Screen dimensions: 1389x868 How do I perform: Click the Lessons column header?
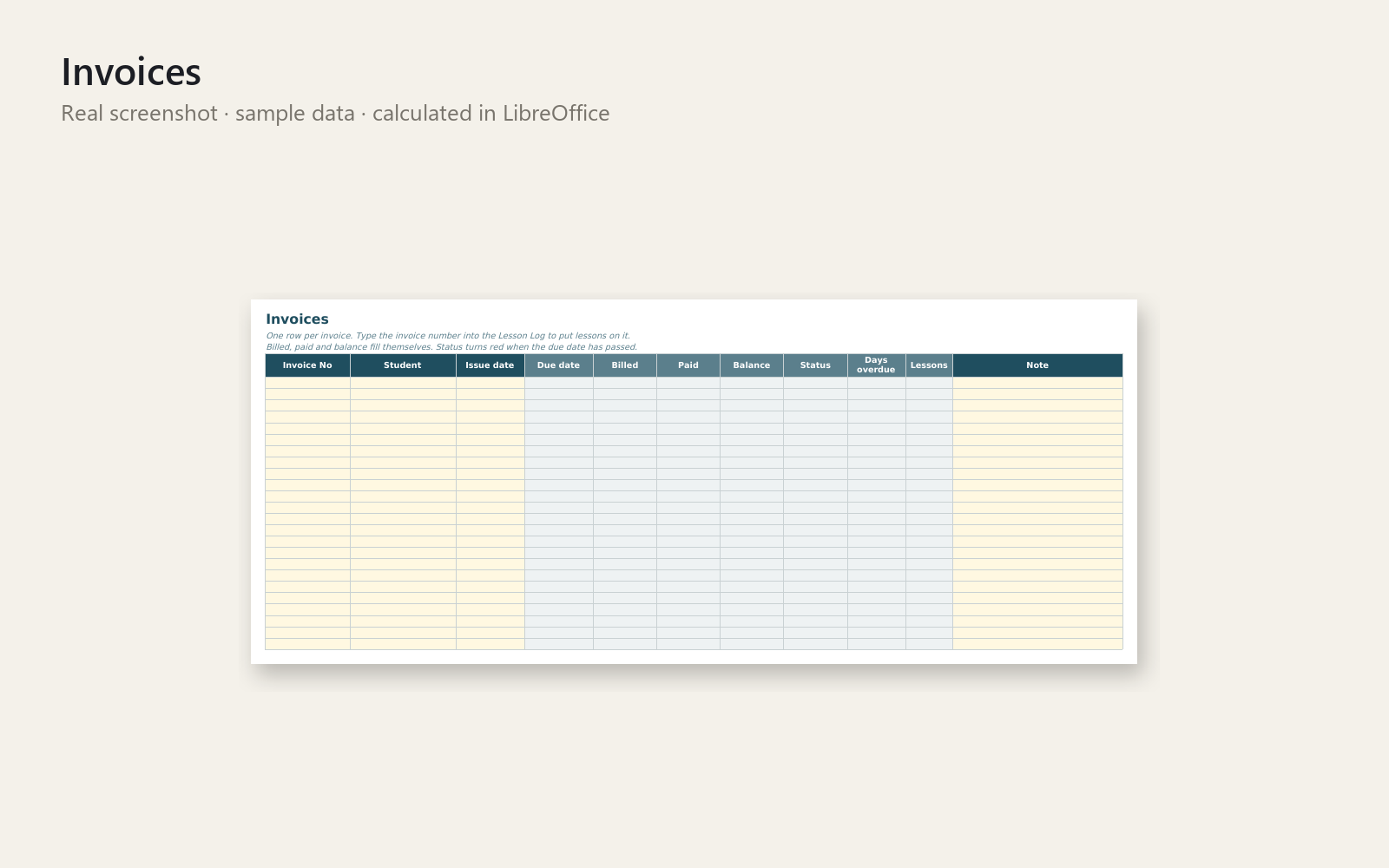[x=929, y=365]
